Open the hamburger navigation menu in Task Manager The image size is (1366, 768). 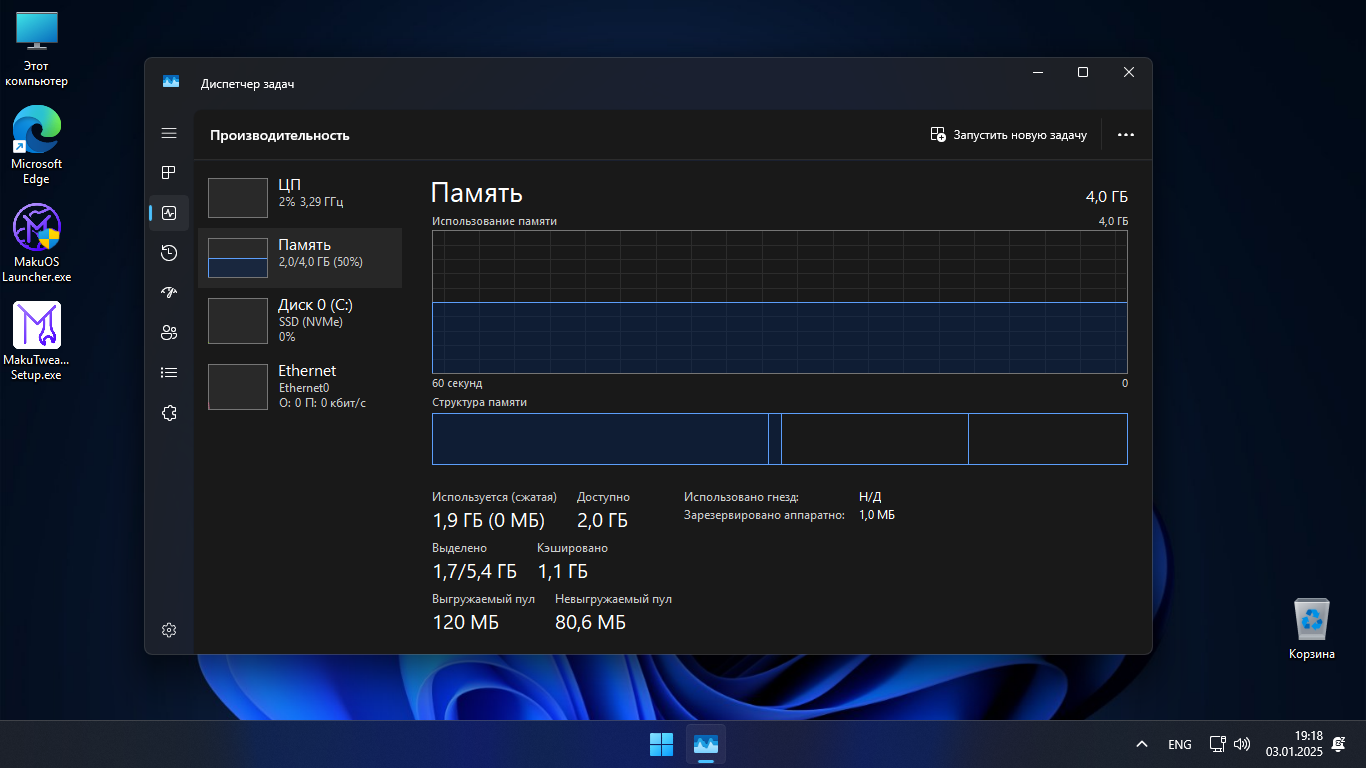169,133
